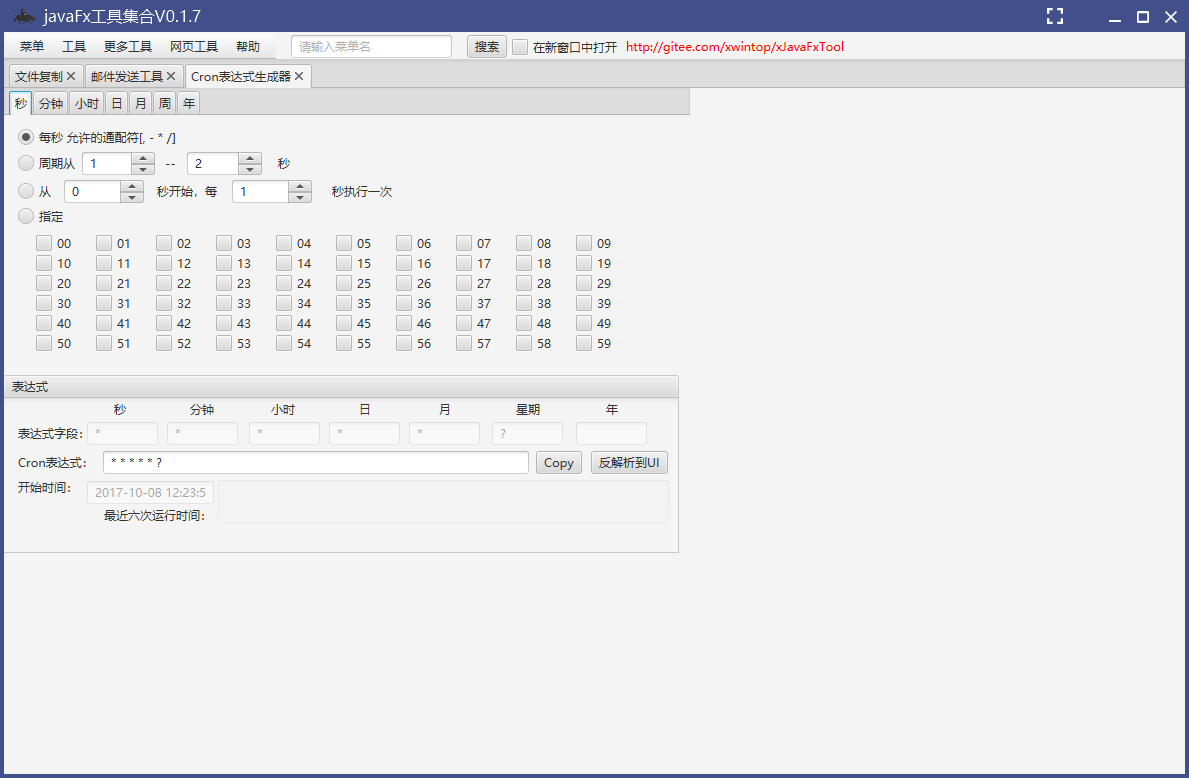This screenshot has height=778, width=1189.
Task: Select the 分钟 cron tab
Action: coord(51,103)
